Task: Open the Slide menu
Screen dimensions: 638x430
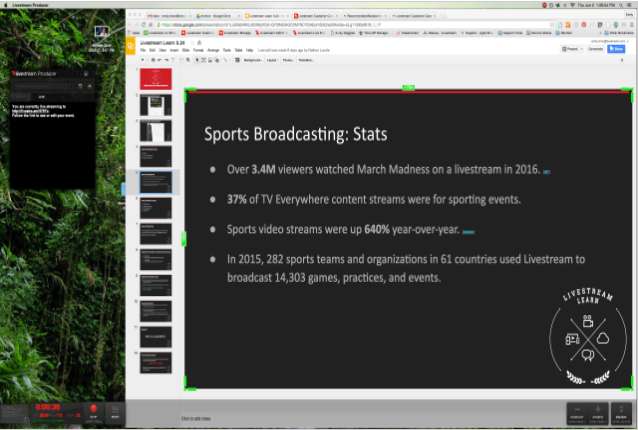Action: pyautogui.click(x=186, y=50)
